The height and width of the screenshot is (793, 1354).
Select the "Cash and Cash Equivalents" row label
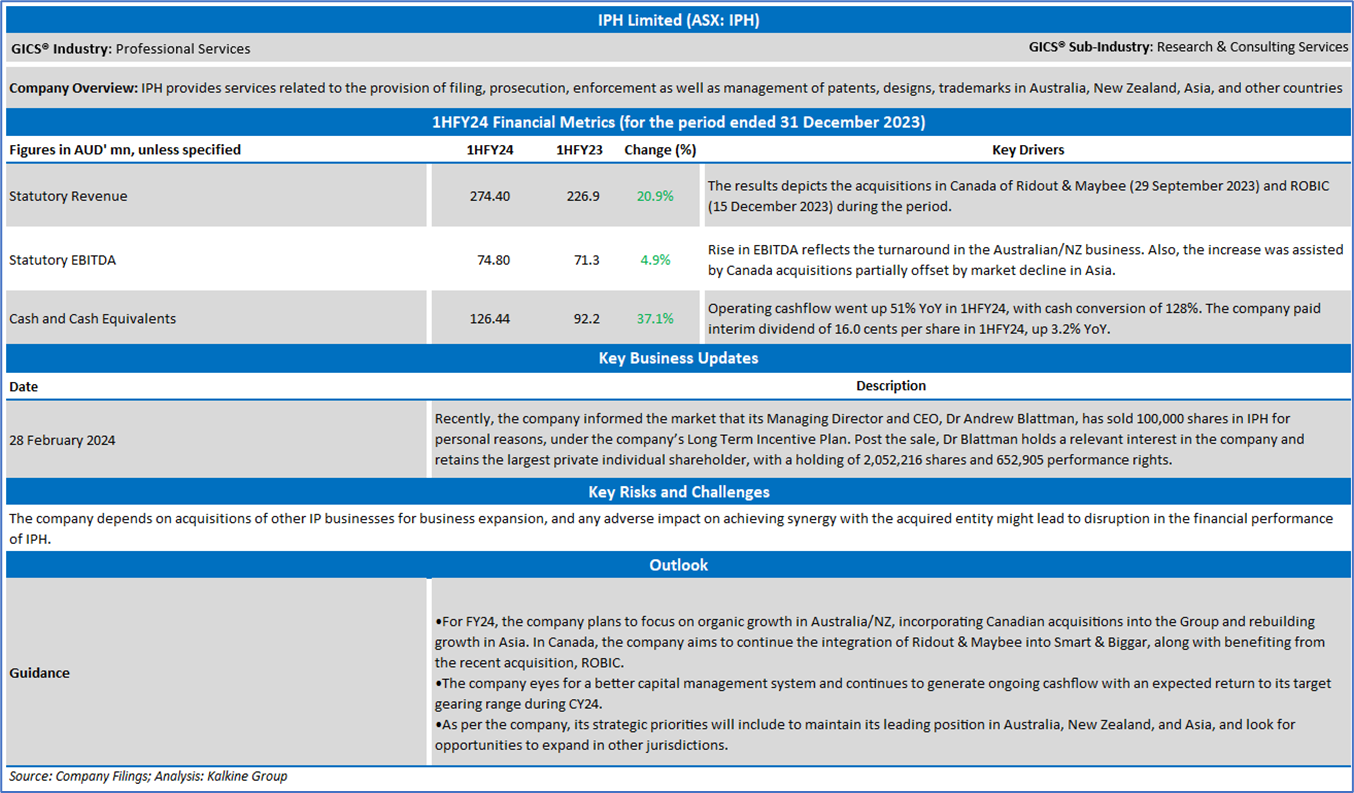92,318
